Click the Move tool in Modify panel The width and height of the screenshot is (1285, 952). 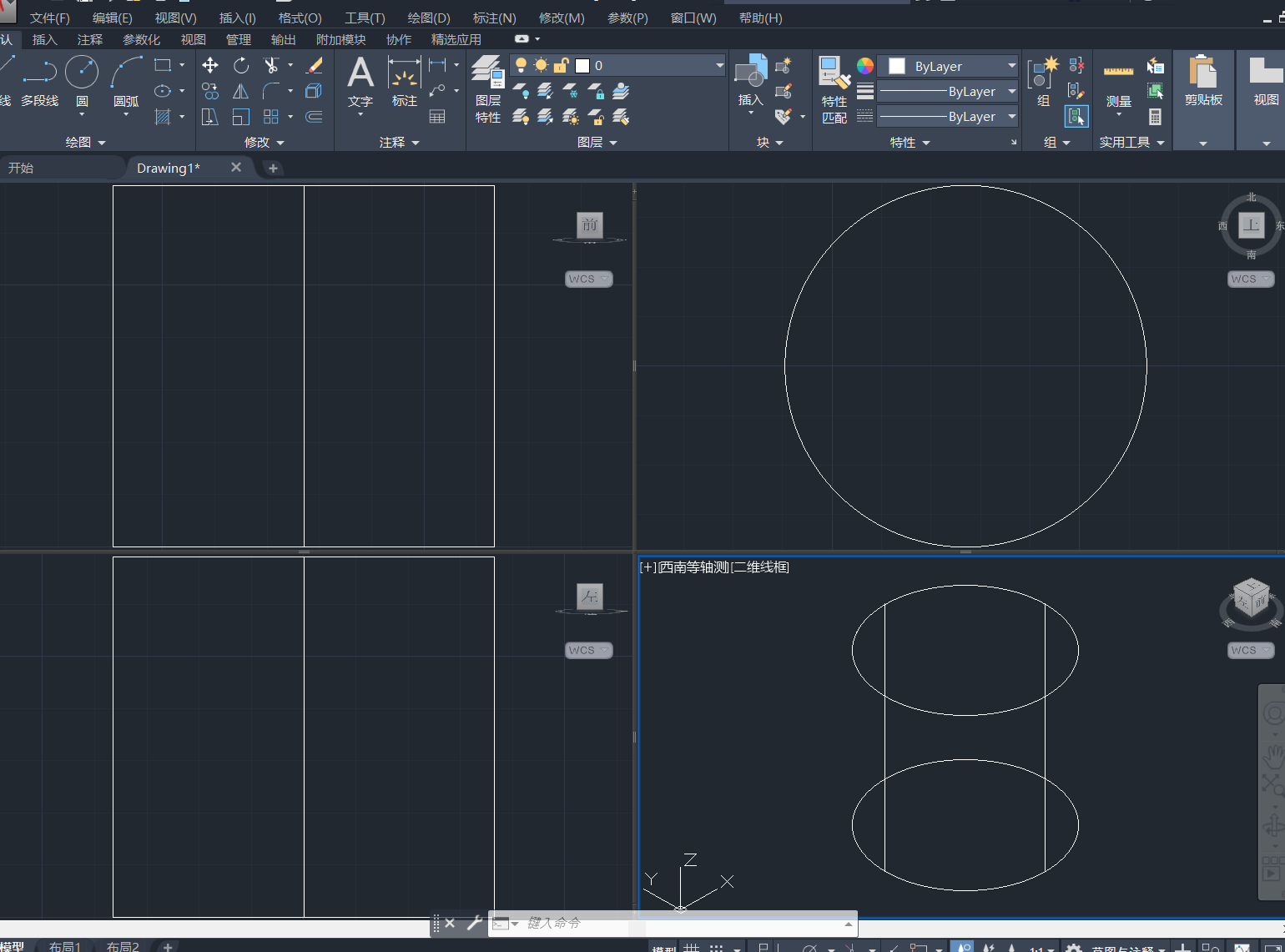(210, 65)
